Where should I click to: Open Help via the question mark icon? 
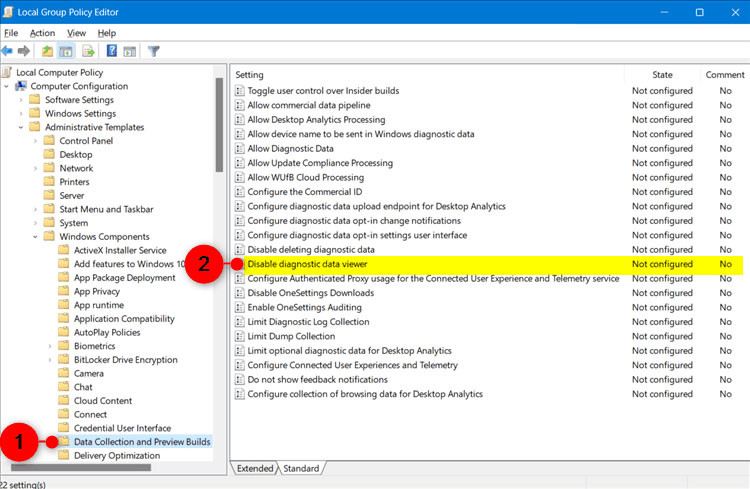tap(112, 51)
